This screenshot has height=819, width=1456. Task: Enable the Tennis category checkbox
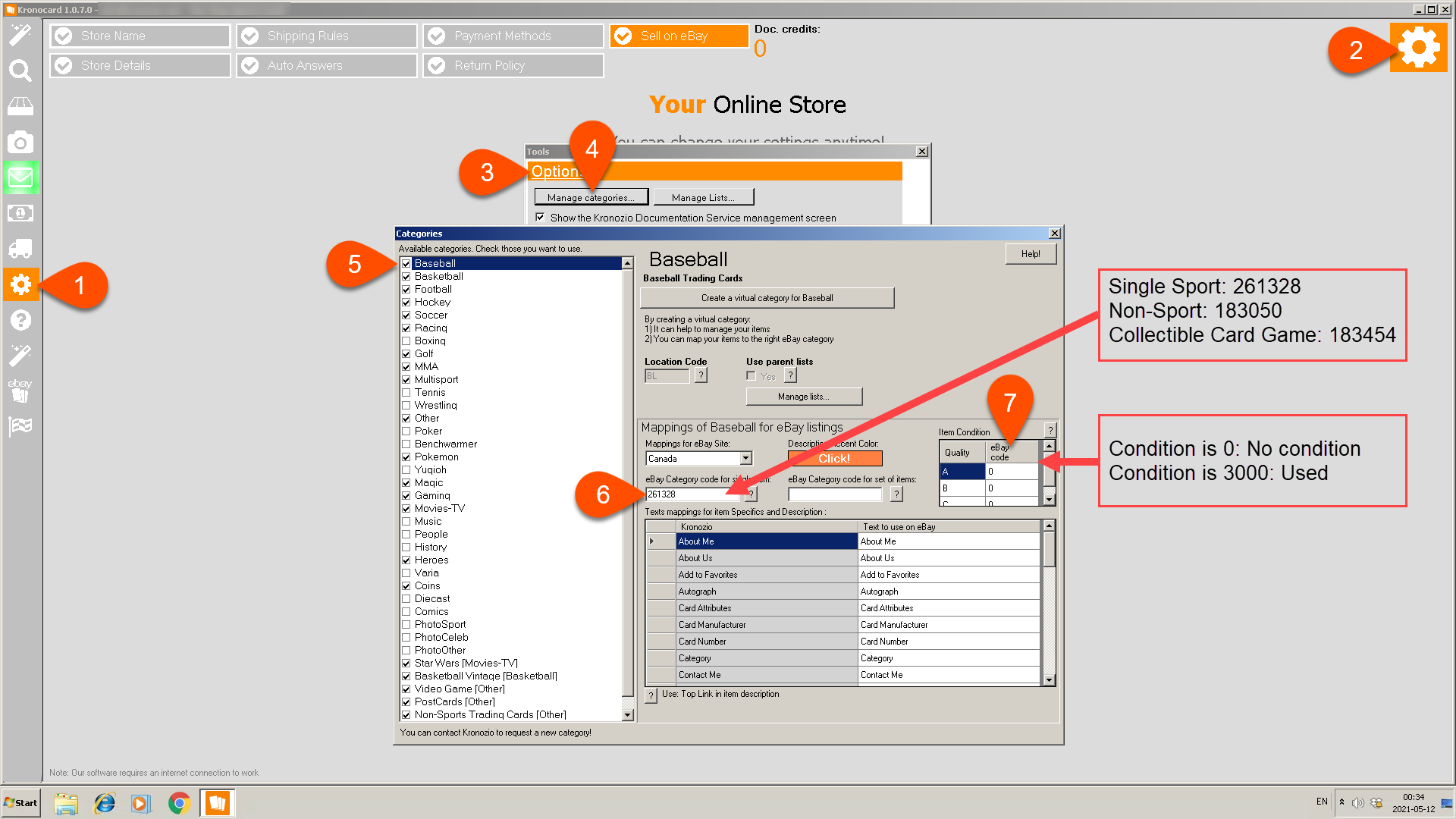[406, 393]
